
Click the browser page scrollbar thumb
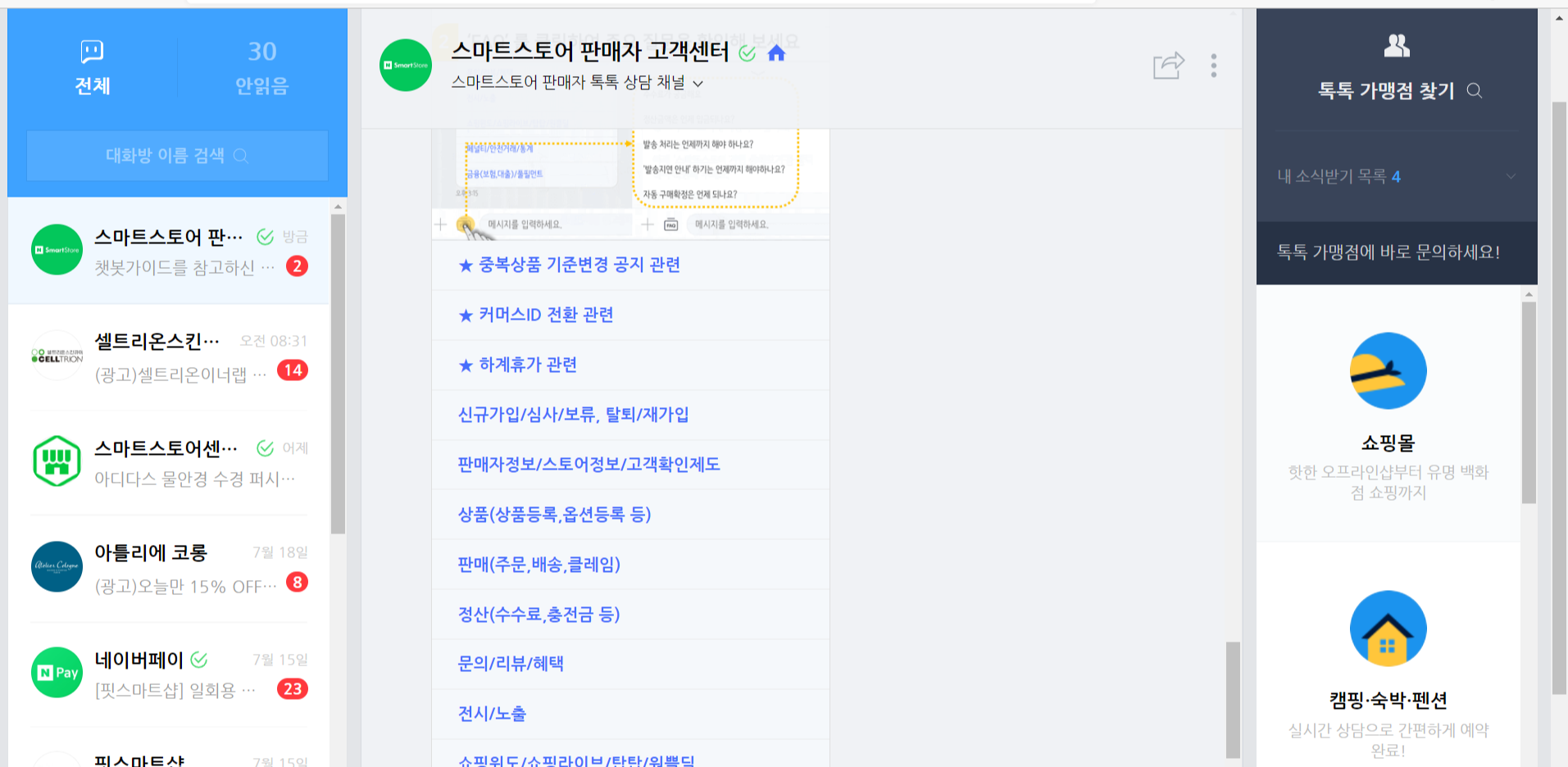coord(1559,399)
